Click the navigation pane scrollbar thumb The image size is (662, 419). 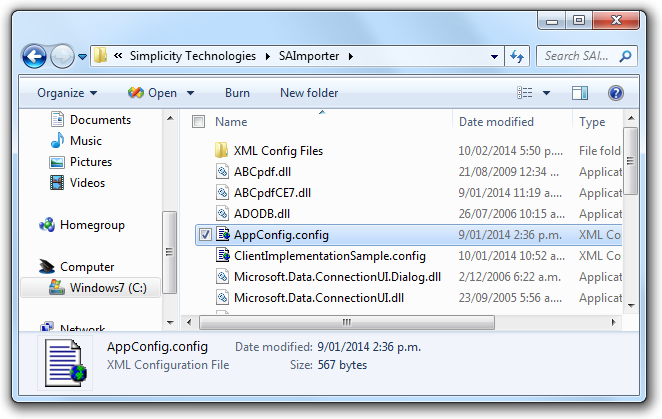pyautogui.click(x=169, y=252)
